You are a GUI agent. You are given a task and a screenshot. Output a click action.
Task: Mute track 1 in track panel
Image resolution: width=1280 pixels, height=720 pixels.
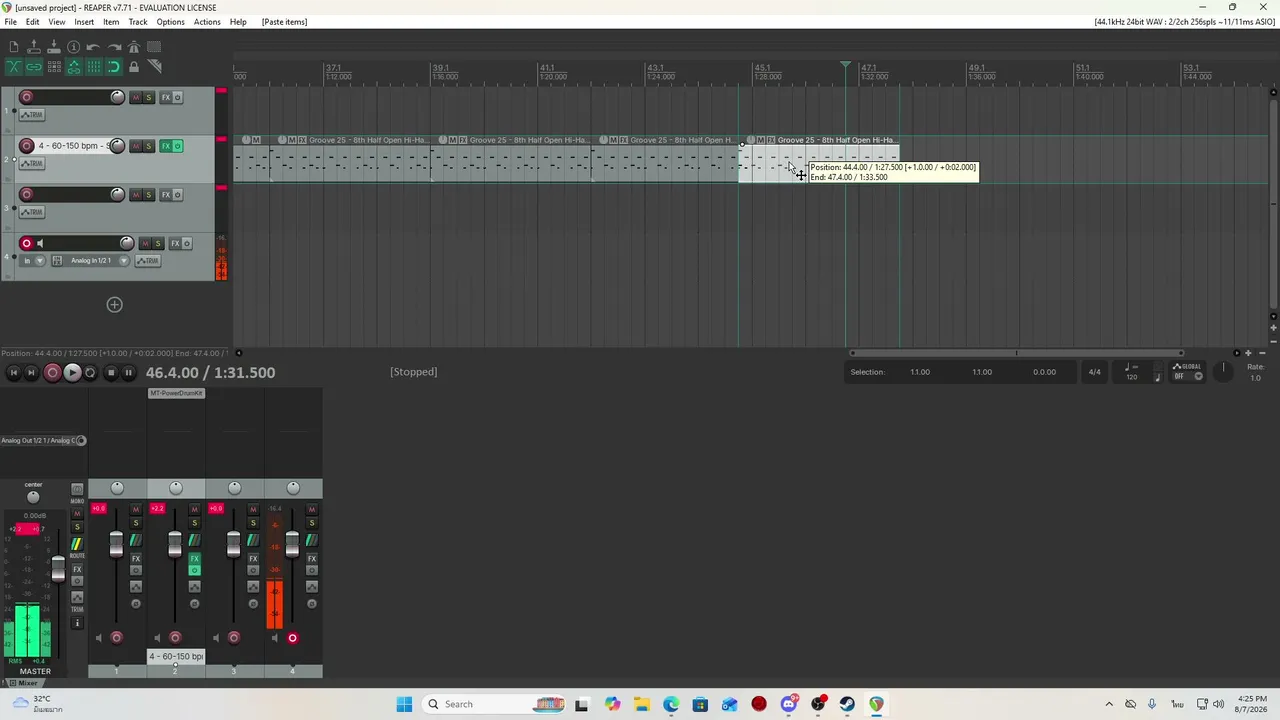pos(135,97)
